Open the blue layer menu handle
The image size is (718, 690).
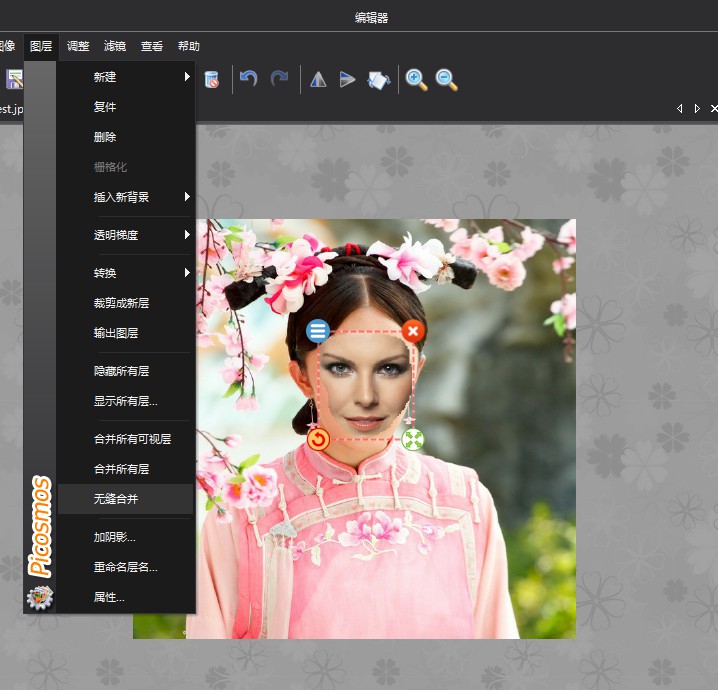click(318, 331)
